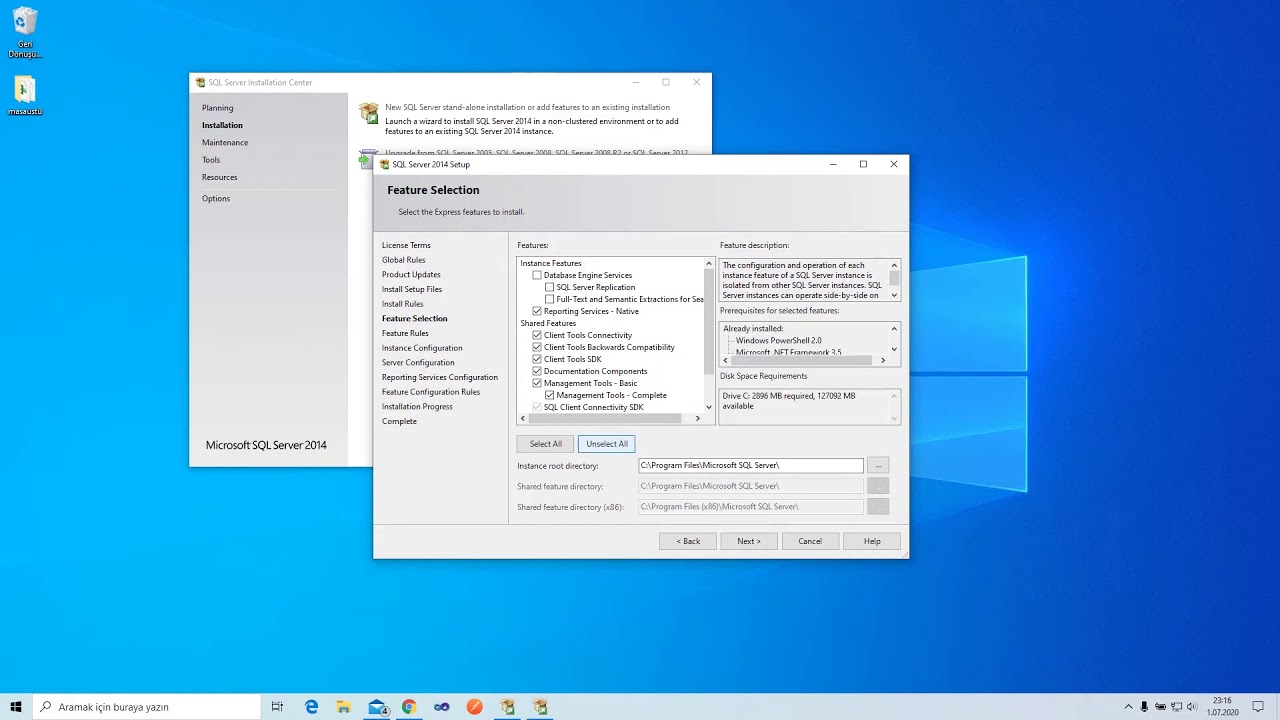This screenshot has width=1280, height=720.
Task: Click the orange round taskbar icon
Action: pos(474,707)
